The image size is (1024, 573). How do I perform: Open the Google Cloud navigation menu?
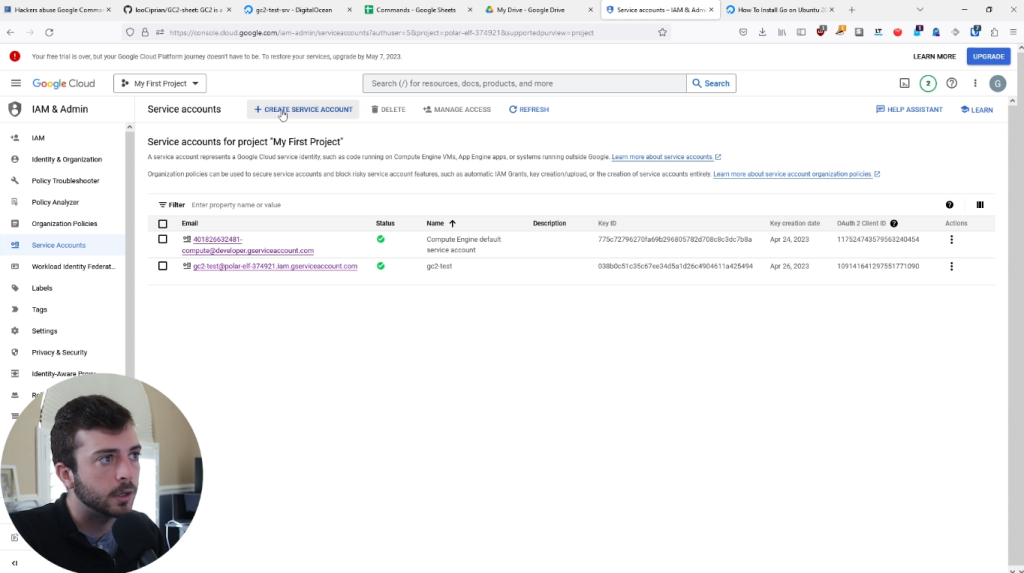coord(16,83)
